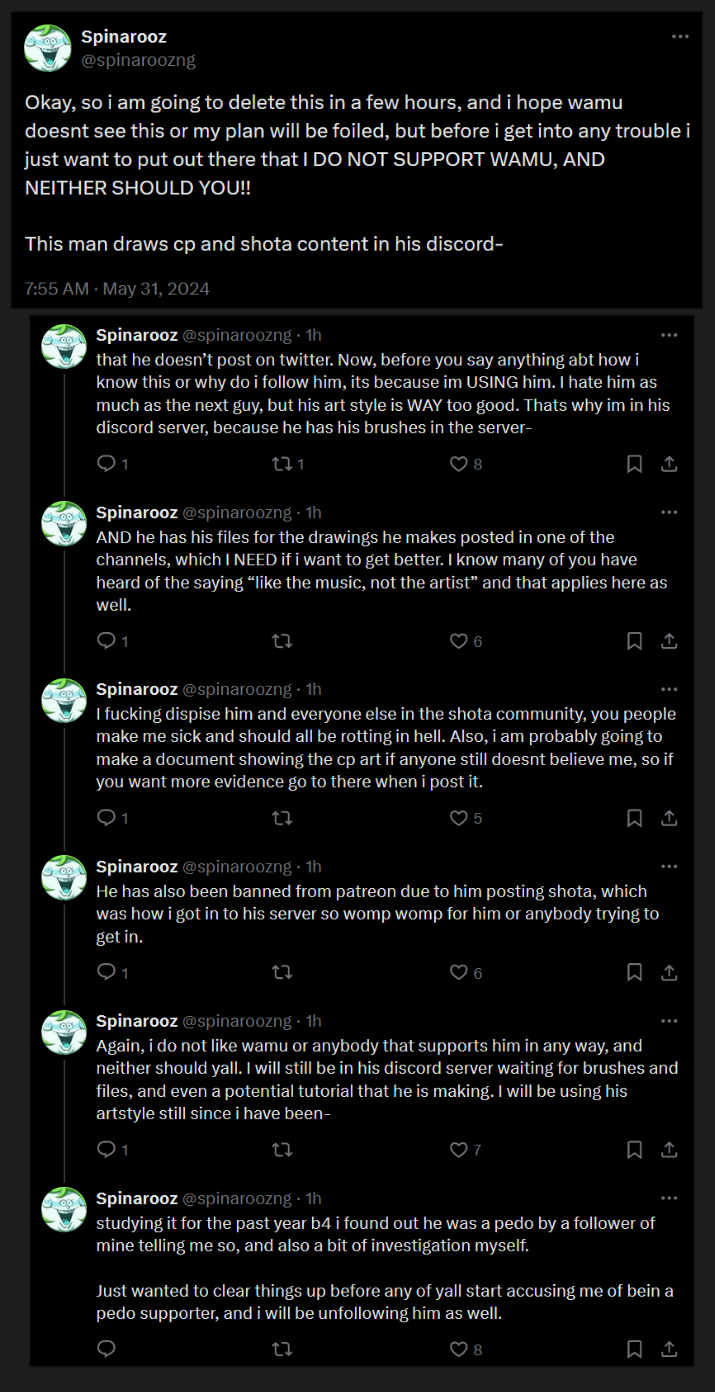Reply to the "rotting in hell" reply
The height and width of the screenshot is (1392, 715).
pos(107,818)
